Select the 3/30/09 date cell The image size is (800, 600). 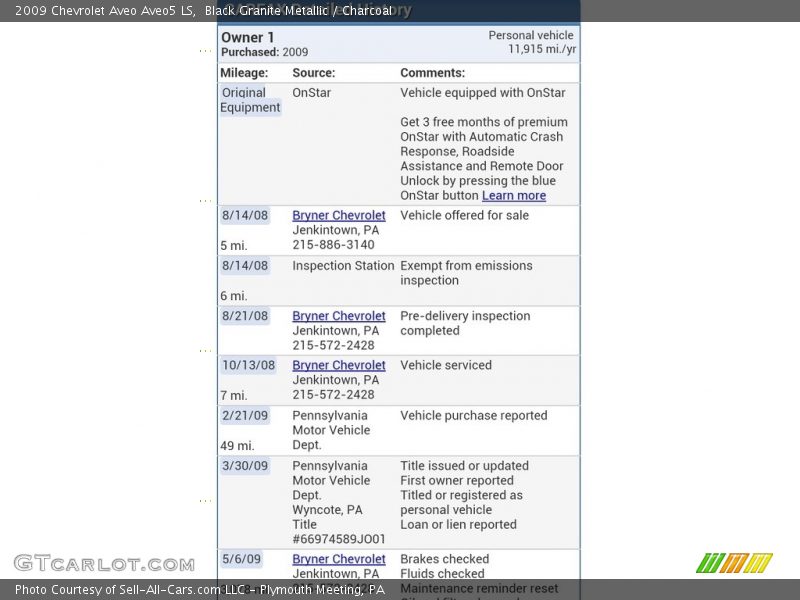click(x=245, y=466)
